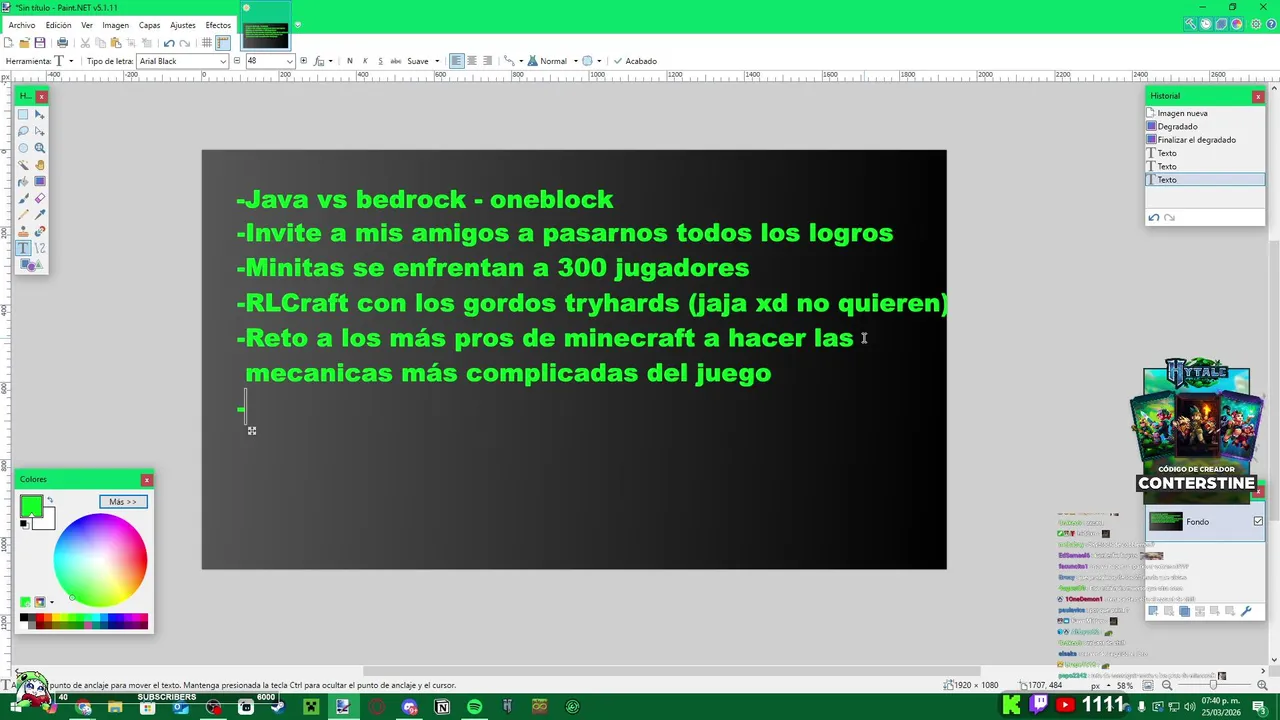Select the Lasso Select tool

click(23, 131)
